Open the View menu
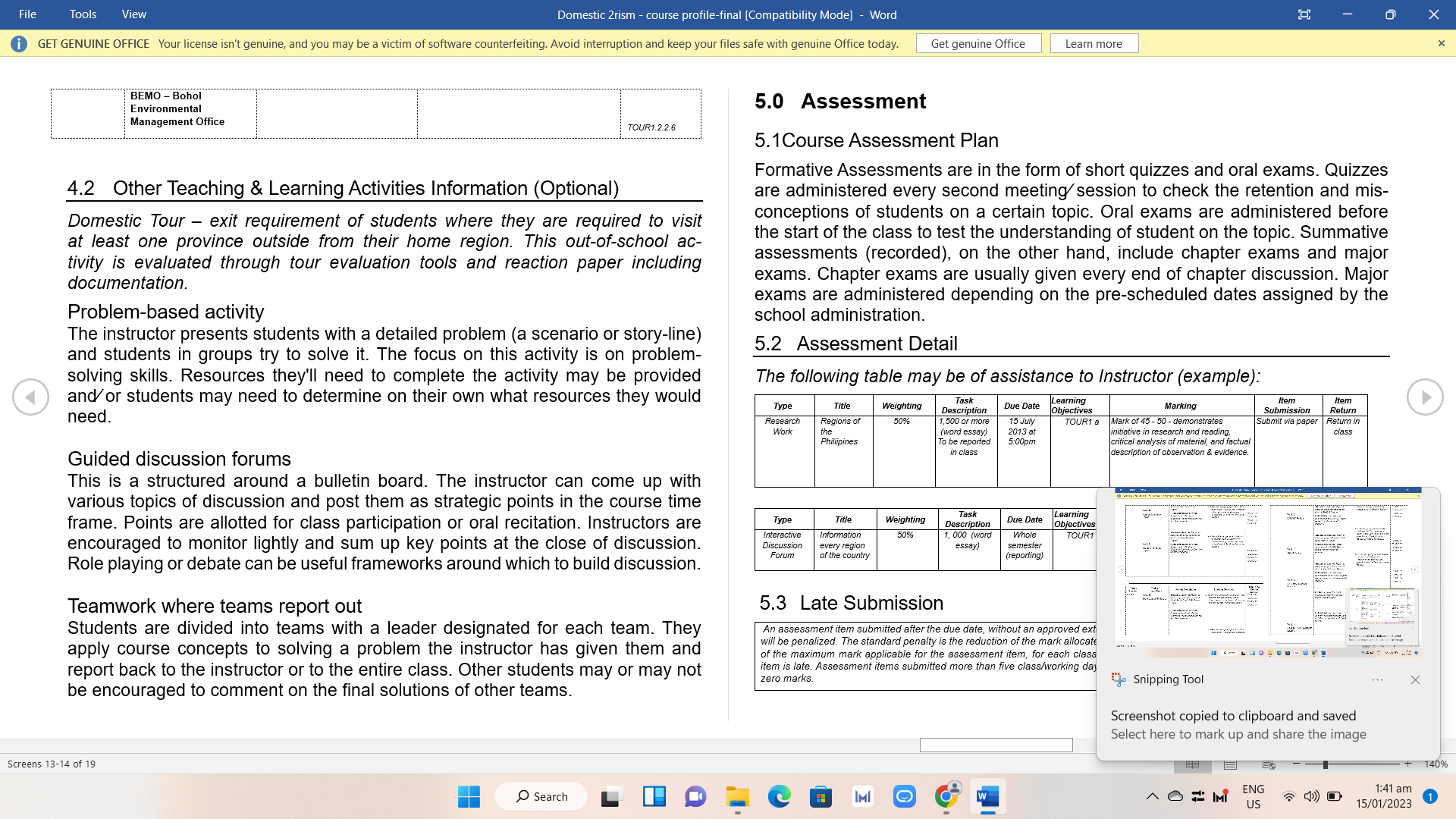 point(133,14)
